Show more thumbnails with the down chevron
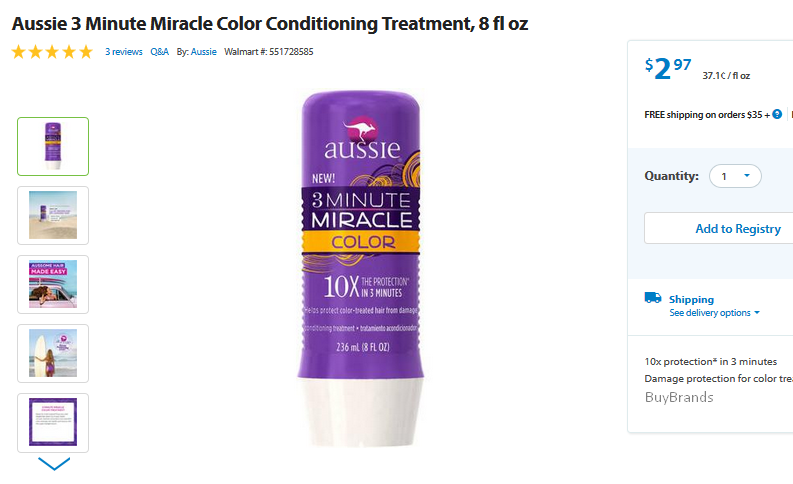This screenshot has width=793, height=484. (54, 463)
